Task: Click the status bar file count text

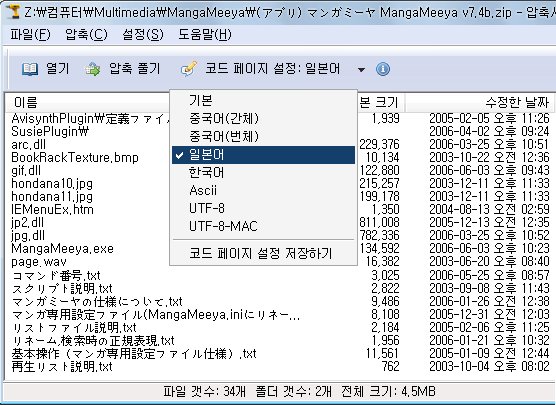Action: 205,392
